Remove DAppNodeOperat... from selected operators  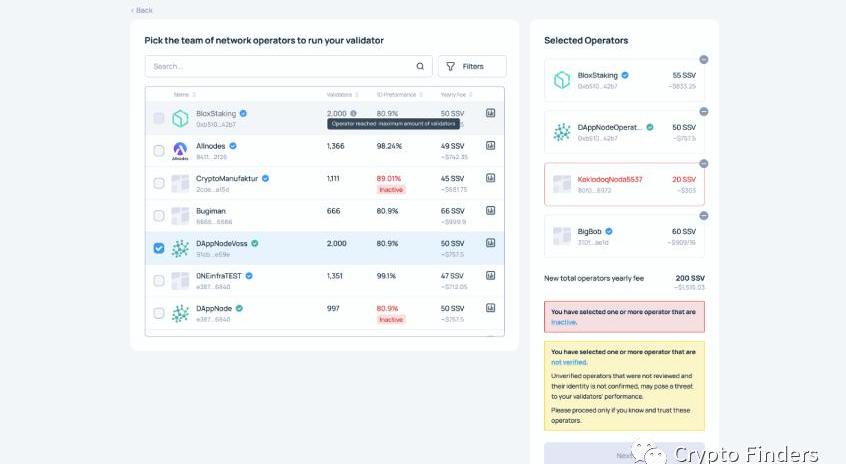click(704, 112)
